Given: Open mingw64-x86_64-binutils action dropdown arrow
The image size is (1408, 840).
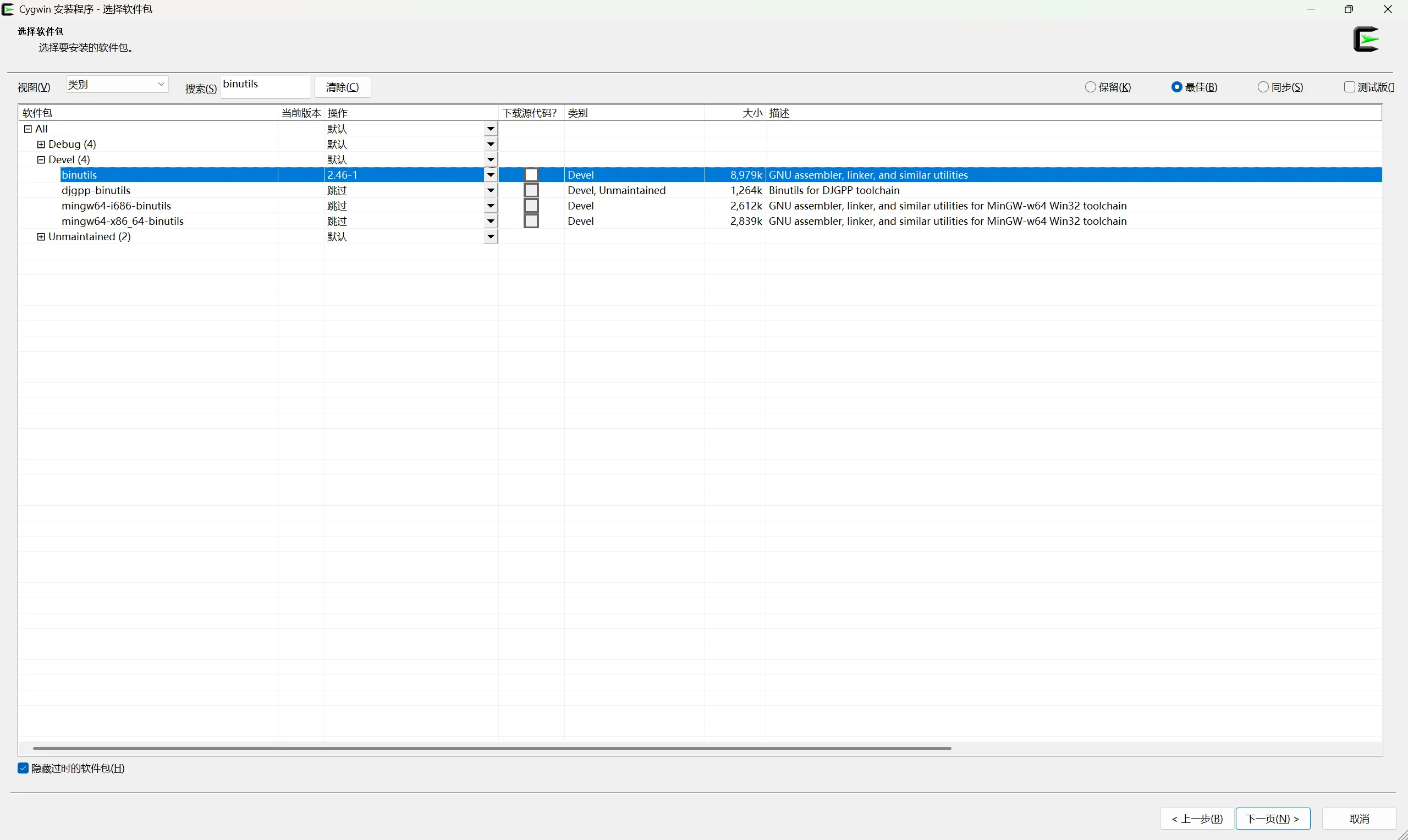Looking at the screenshot, I should tap(491, 222).
